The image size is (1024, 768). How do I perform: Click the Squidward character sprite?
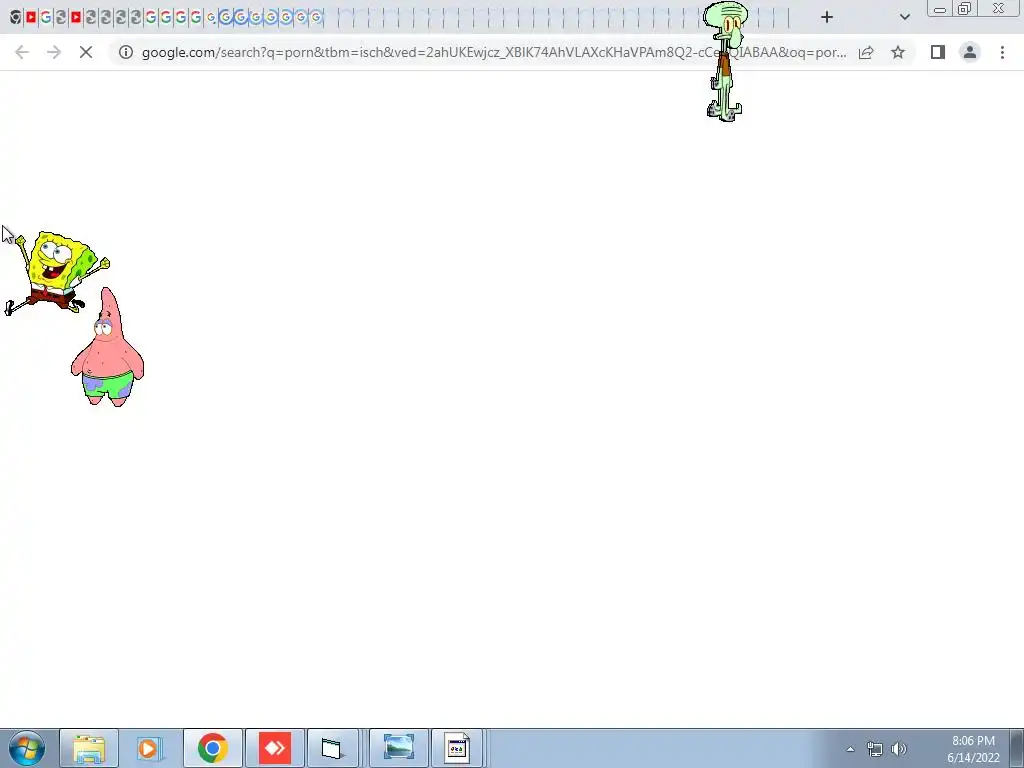coord(725,61)
